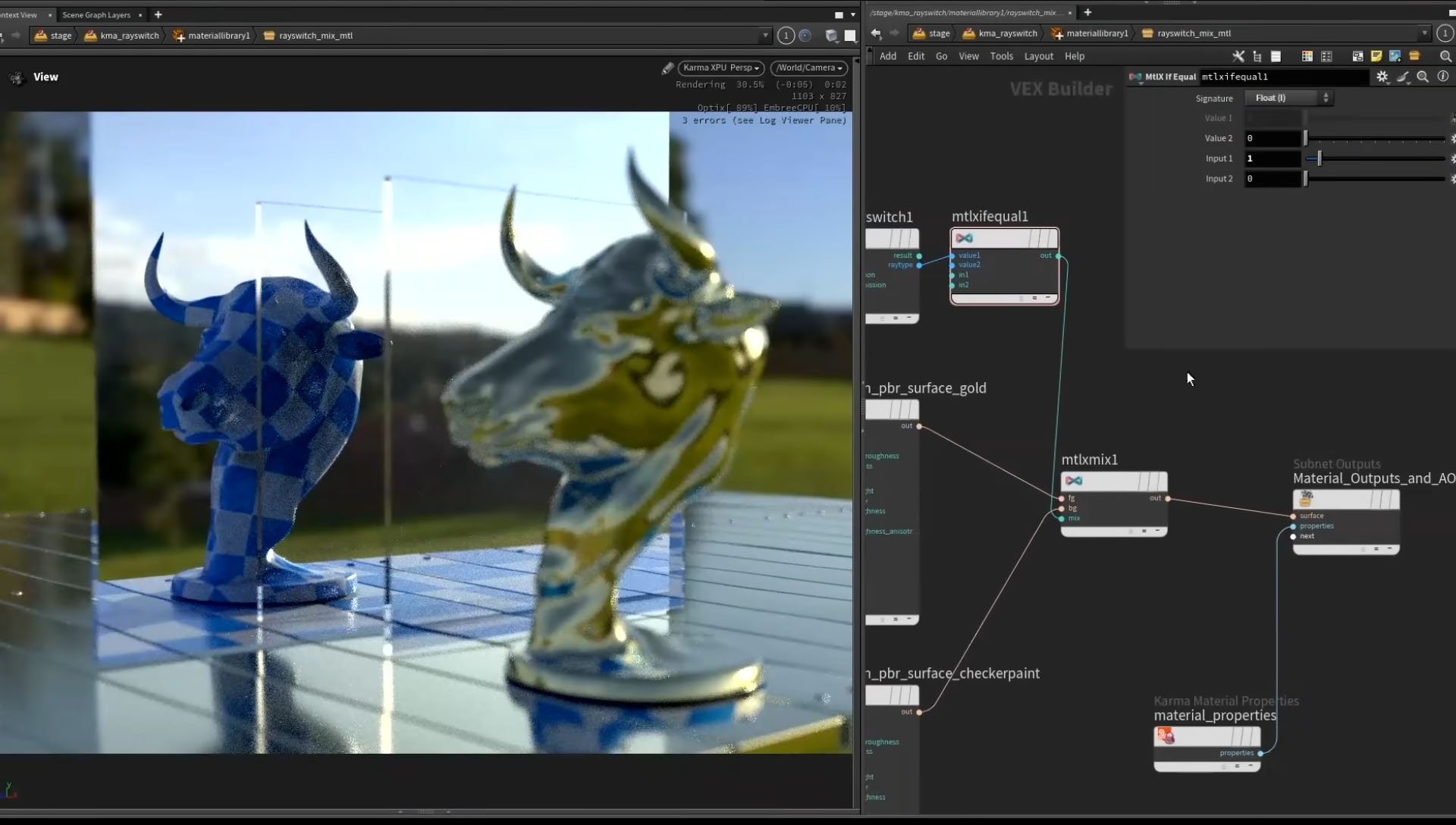The image size is (1456, 825).
Task: Toggle the viewport follow-selection circle icon
Action: coord(805,35)
